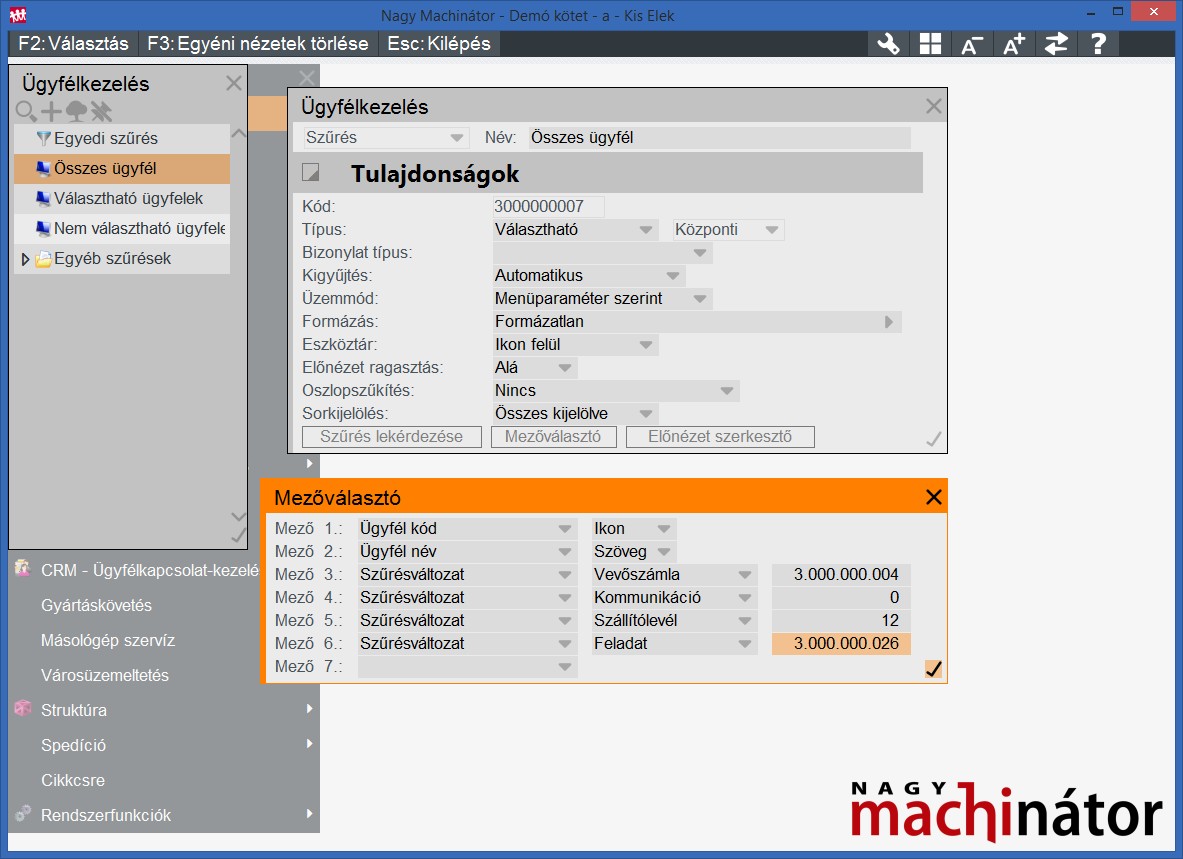Open the Központi dropdown
1183x859 pixels.
click(772, 230)
